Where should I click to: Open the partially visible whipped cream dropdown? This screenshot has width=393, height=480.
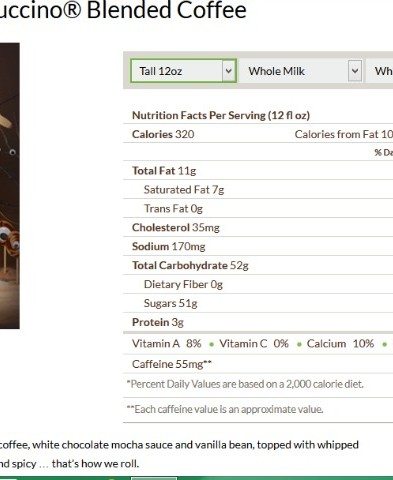[x=380, y=71]
